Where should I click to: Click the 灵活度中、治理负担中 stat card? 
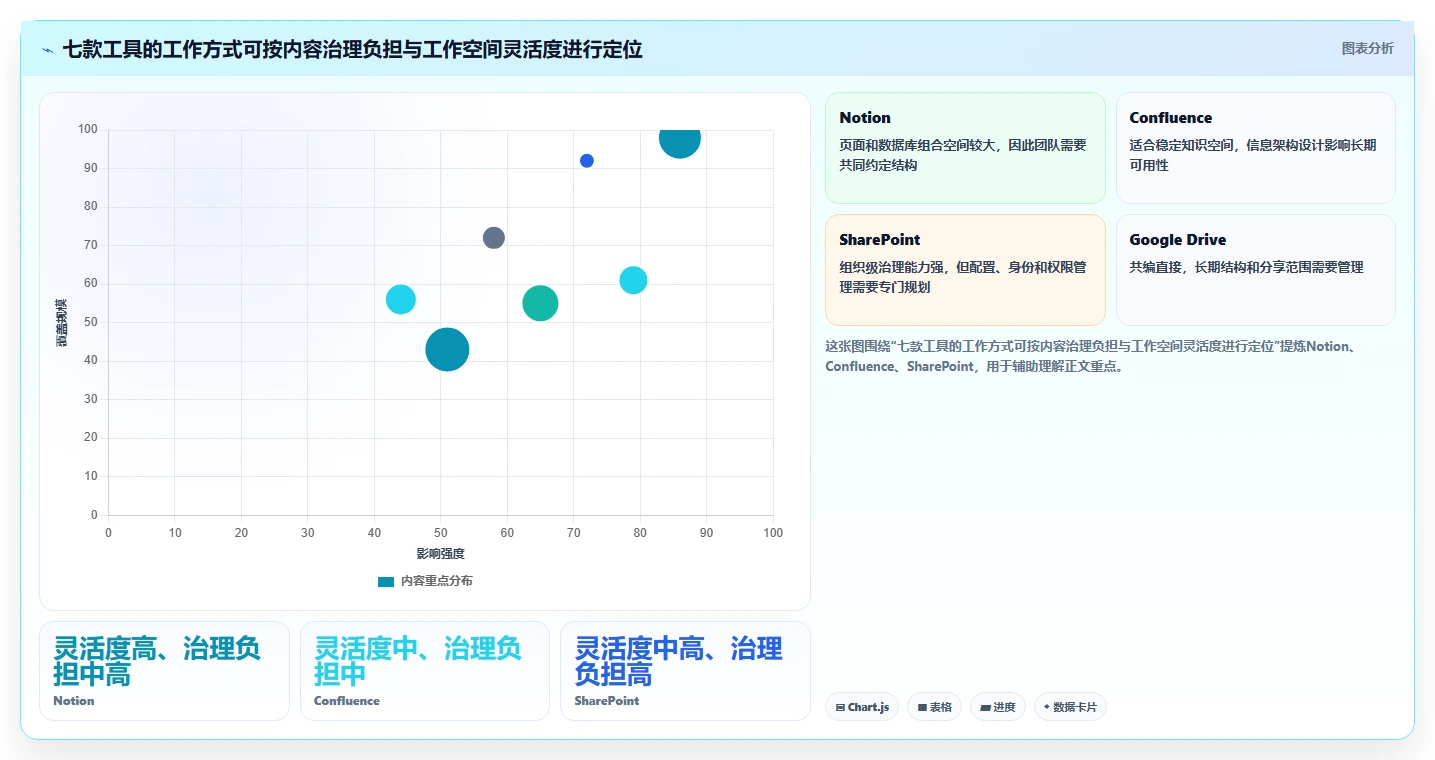tap(425, 671)
